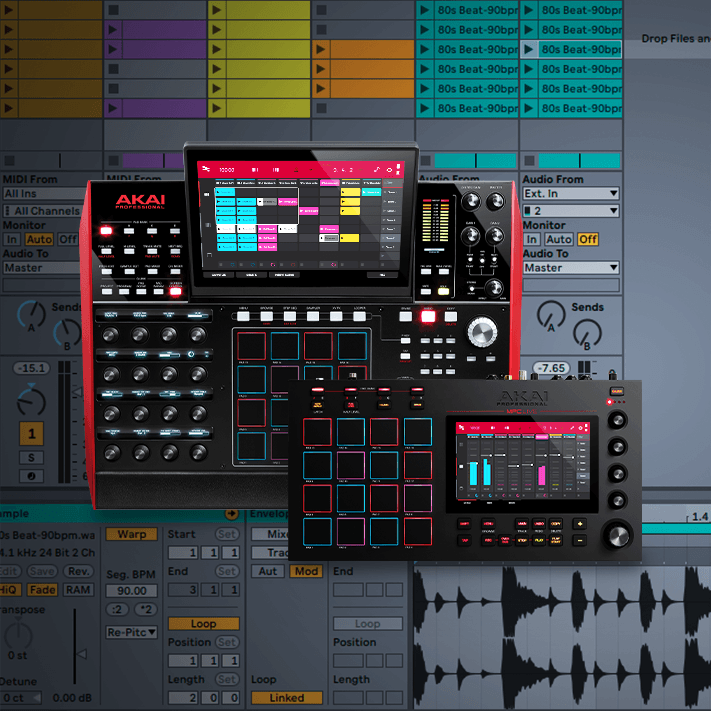The height and width of the screenshot is (711, 711).
Task: Open the Re-Pitch warp mode dropdown
Action: pyautogui.click(x=131, y=632)
